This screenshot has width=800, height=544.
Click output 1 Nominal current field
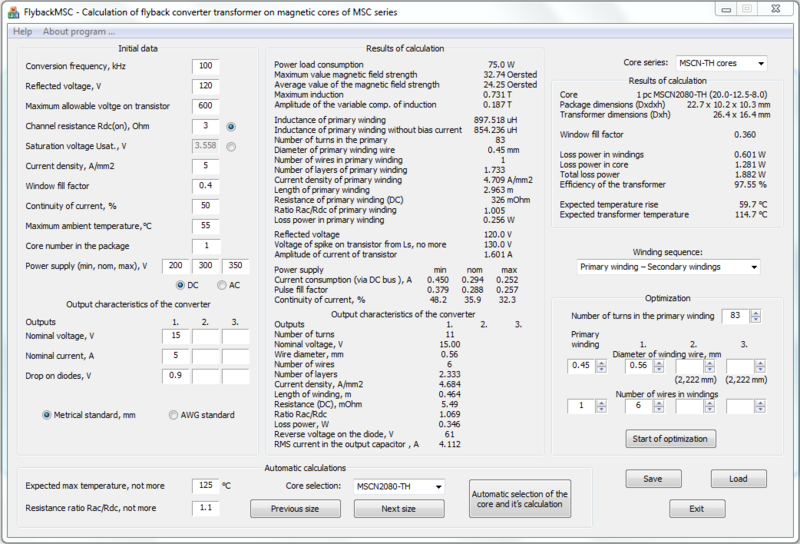[x=176, y=356]
